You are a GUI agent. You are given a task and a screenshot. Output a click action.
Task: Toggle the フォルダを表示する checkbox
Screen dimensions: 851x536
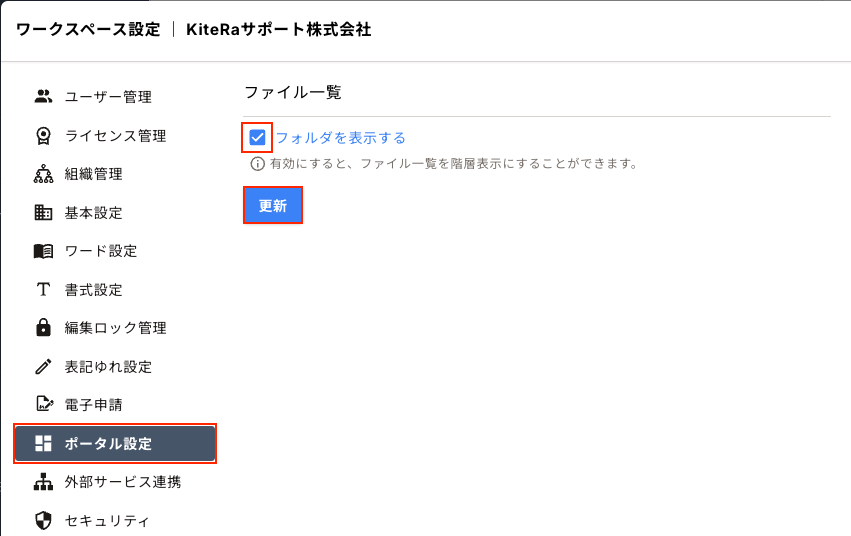[x=258, y=138]
